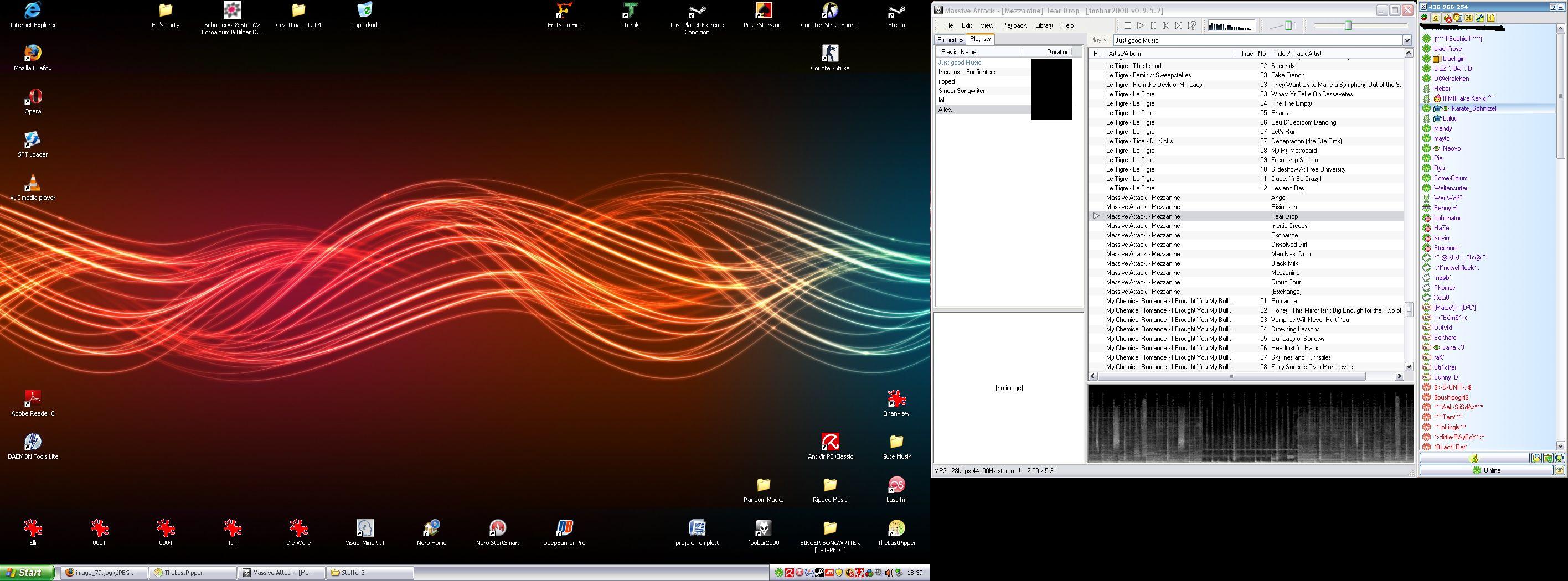Switch to the Properties tab
1568x581 pixels.
pos(950,39)
